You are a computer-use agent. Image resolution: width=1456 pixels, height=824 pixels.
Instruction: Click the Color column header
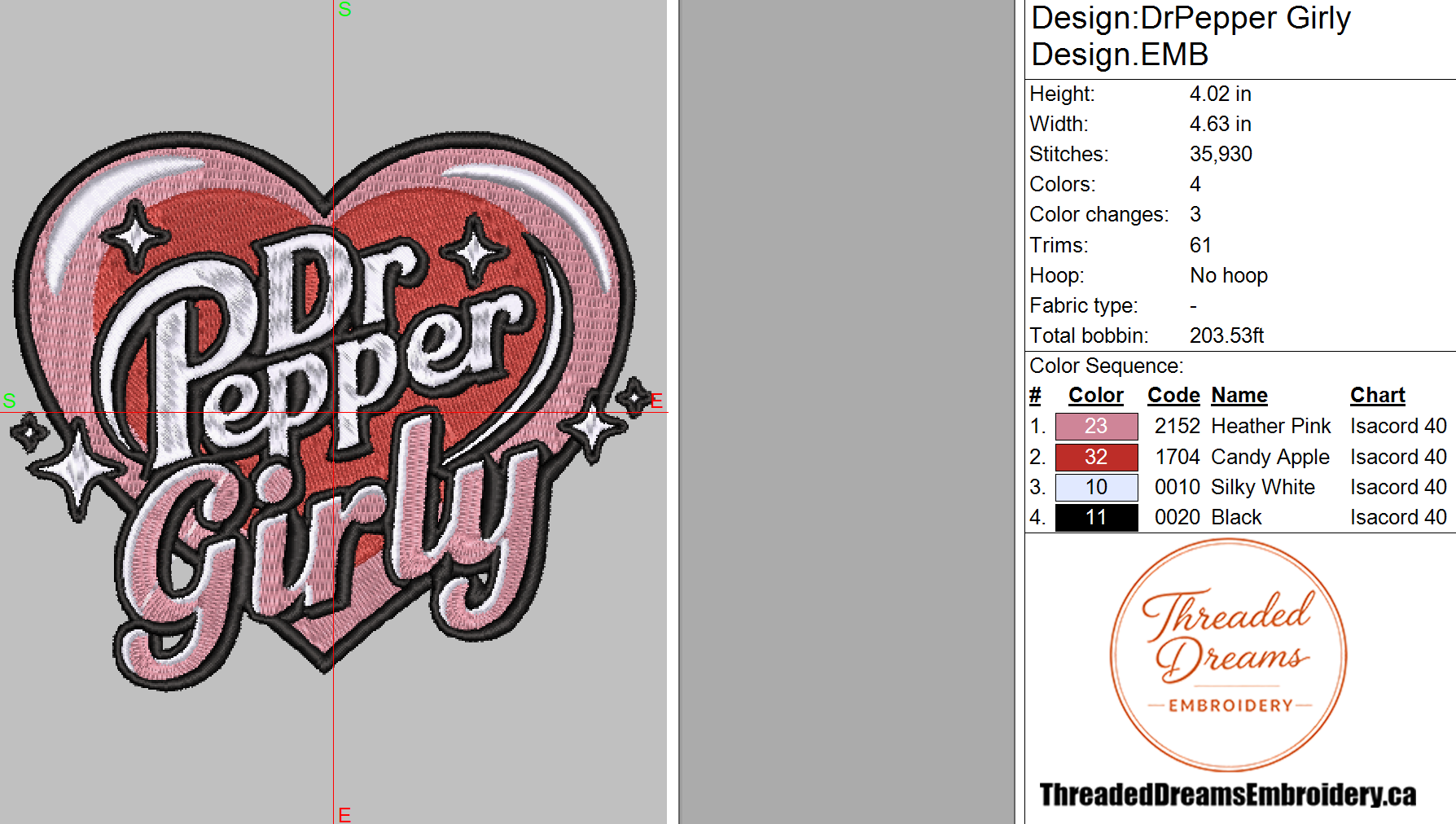pos(1096,395)
